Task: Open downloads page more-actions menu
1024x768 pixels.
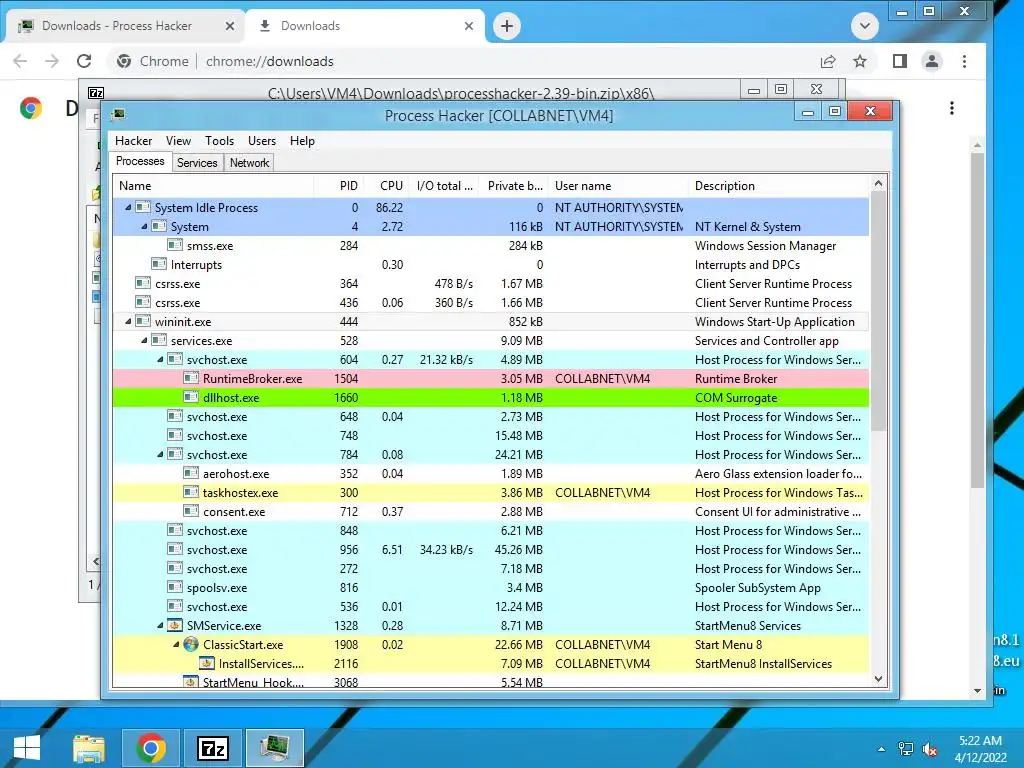Action: (x=952, y=108)
